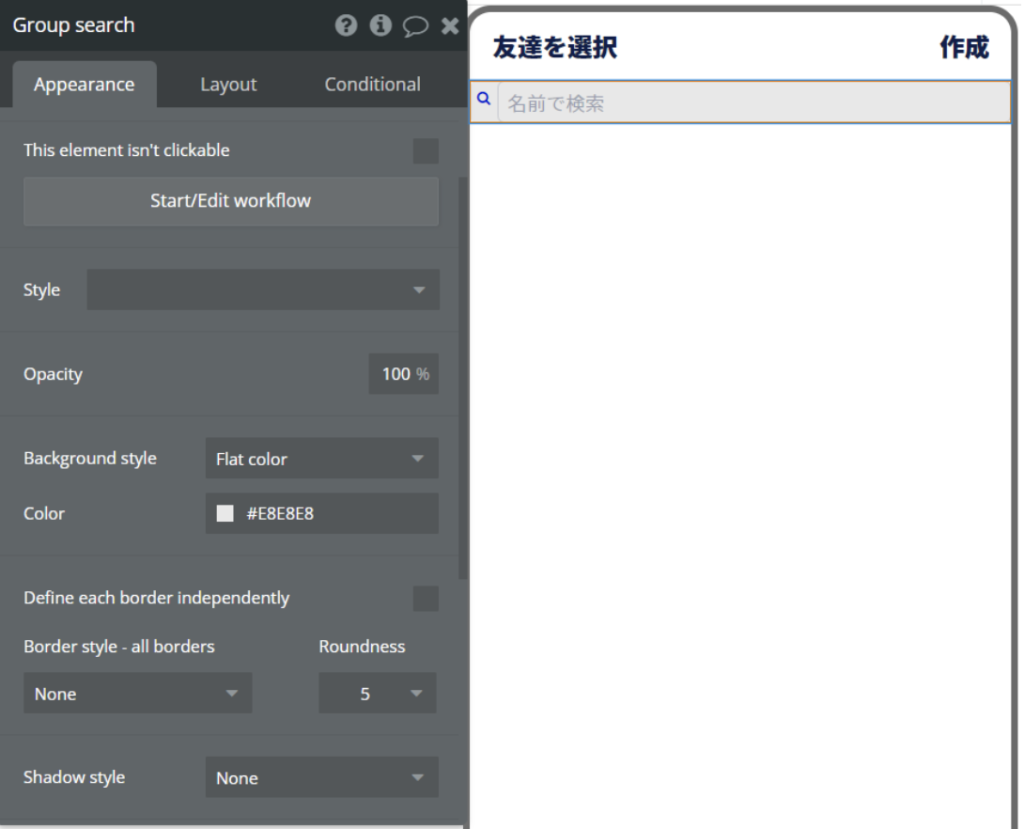1024x829 pixels.
Task: Click the comment speech bubble icon
Action: [415, 26]
